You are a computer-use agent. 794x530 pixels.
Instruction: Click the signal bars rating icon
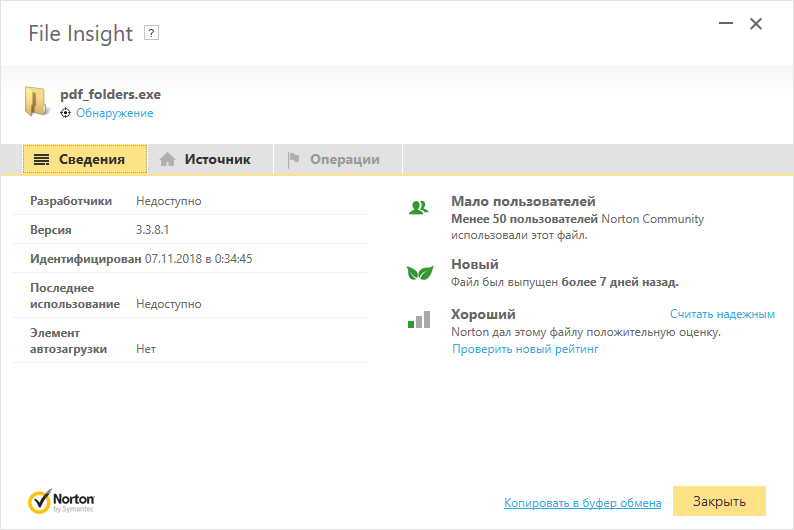[x=419, y=319]
